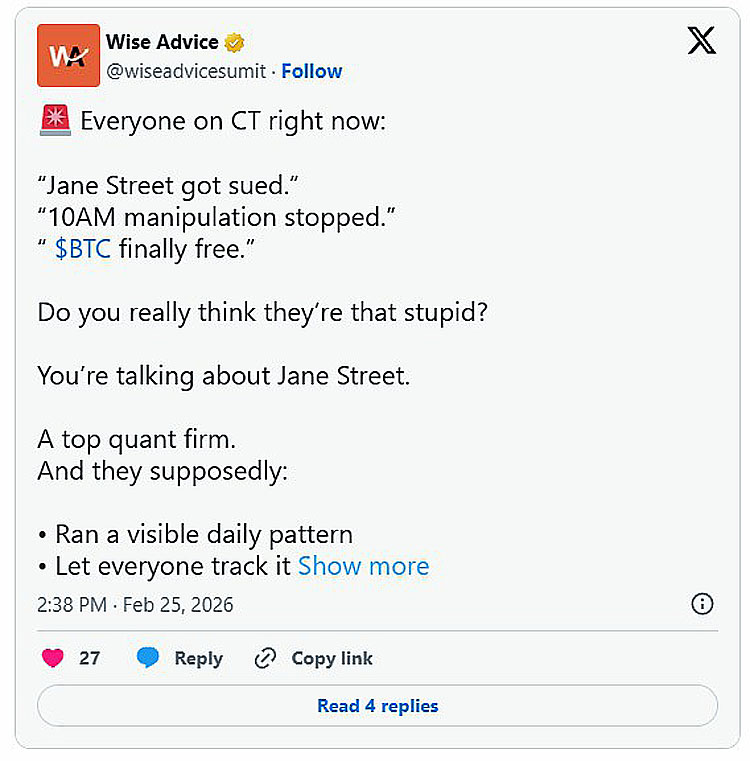Expand the post with Show more
The height and width of the screenshot is (761, 750).
pyautogui.click(x=364, y=566)
